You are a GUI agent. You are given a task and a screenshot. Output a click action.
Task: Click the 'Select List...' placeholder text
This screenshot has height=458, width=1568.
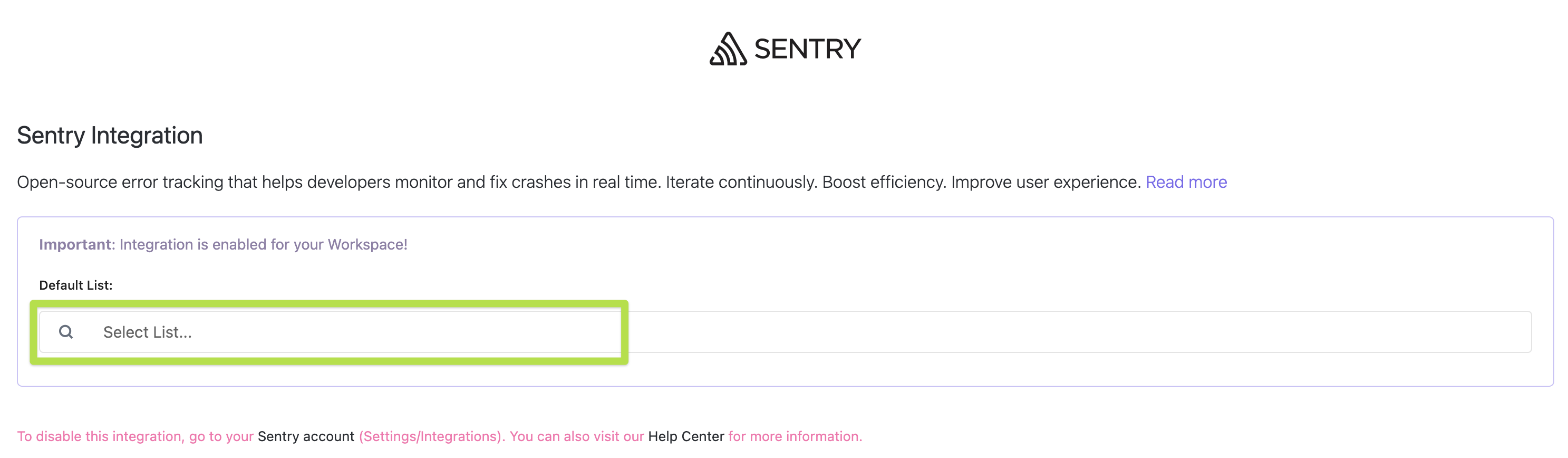[147, 332]
